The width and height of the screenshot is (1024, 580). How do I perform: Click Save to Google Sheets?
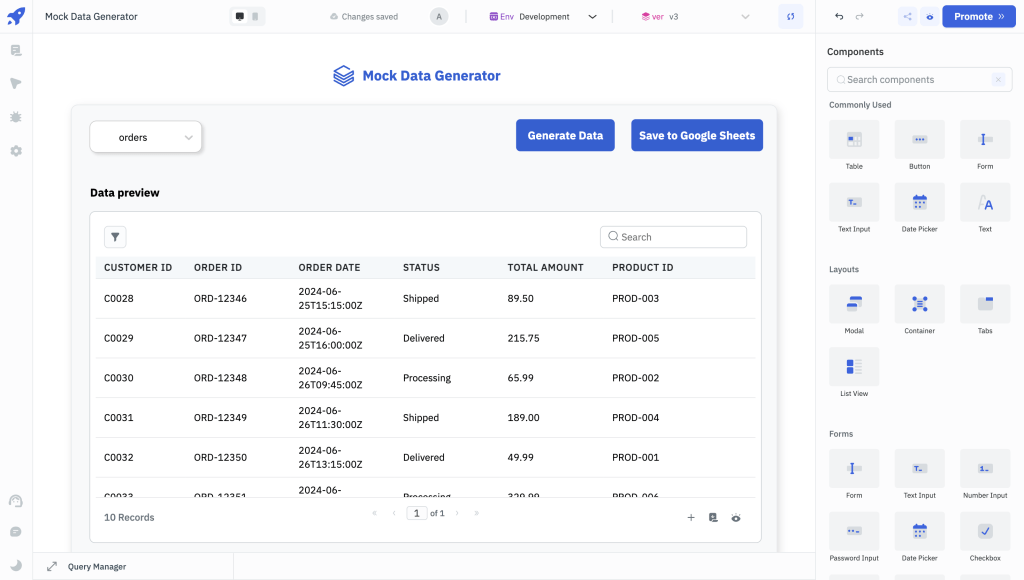(697, 135)
